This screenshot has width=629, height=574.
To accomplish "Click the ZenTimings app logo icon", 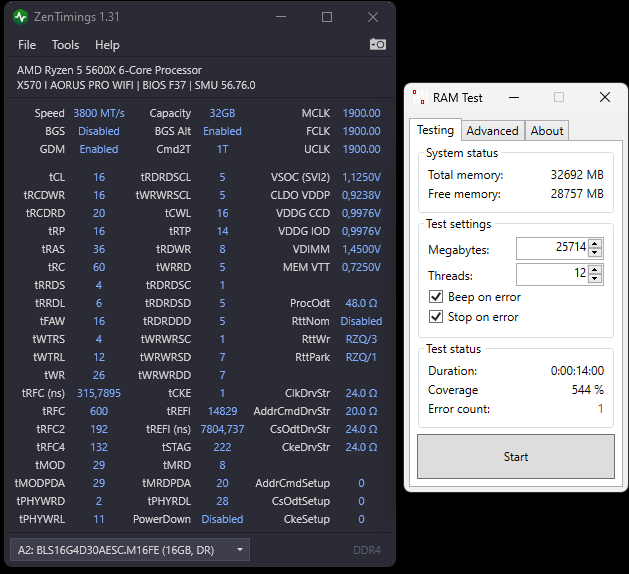I will click(20, 17).
